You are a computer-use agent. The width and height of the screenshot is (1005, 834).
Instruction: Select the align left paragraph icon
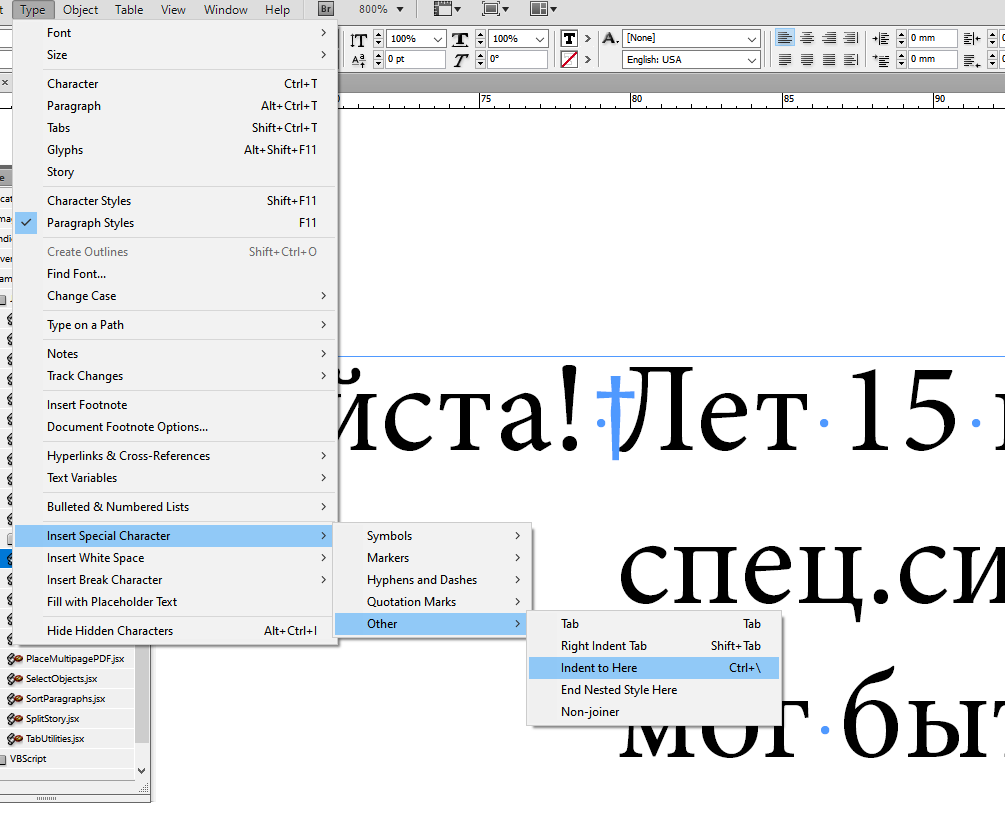click(785, 38)
